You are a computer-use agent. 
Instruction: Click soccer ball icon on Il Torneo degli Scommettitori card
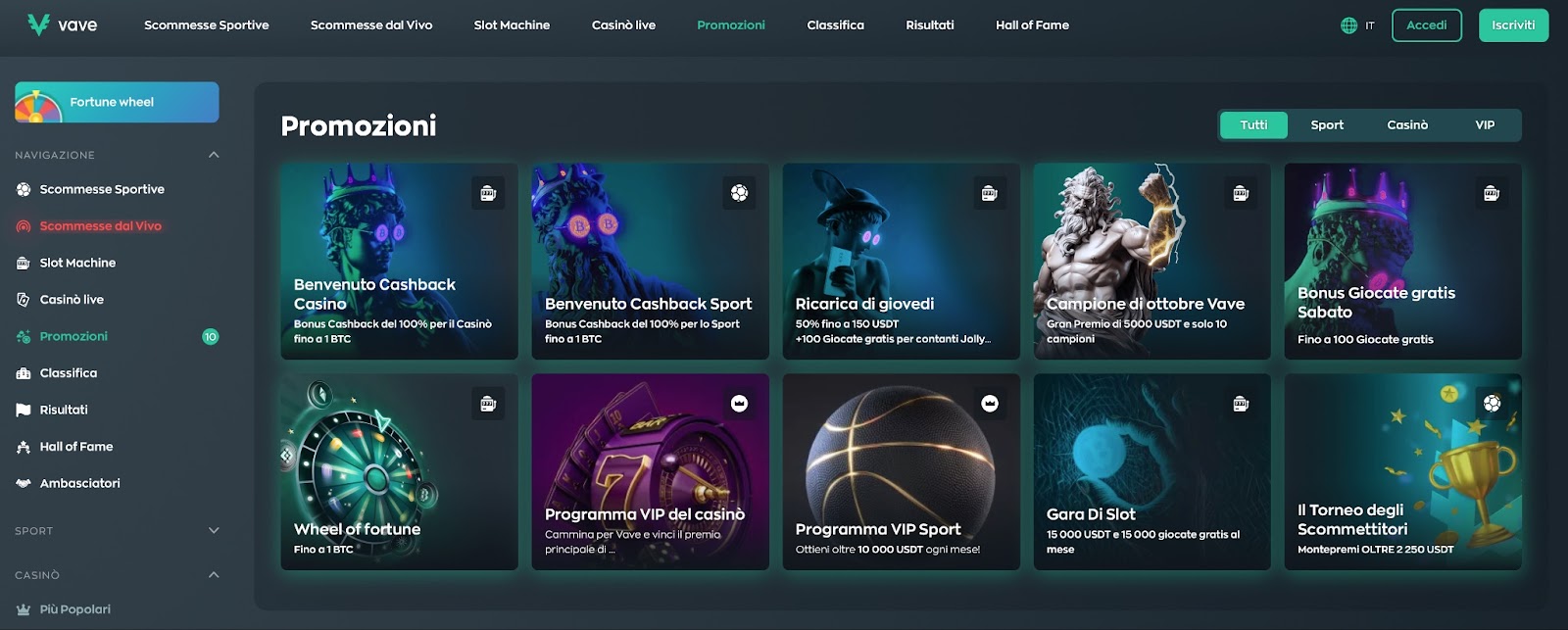(1492, 404)
